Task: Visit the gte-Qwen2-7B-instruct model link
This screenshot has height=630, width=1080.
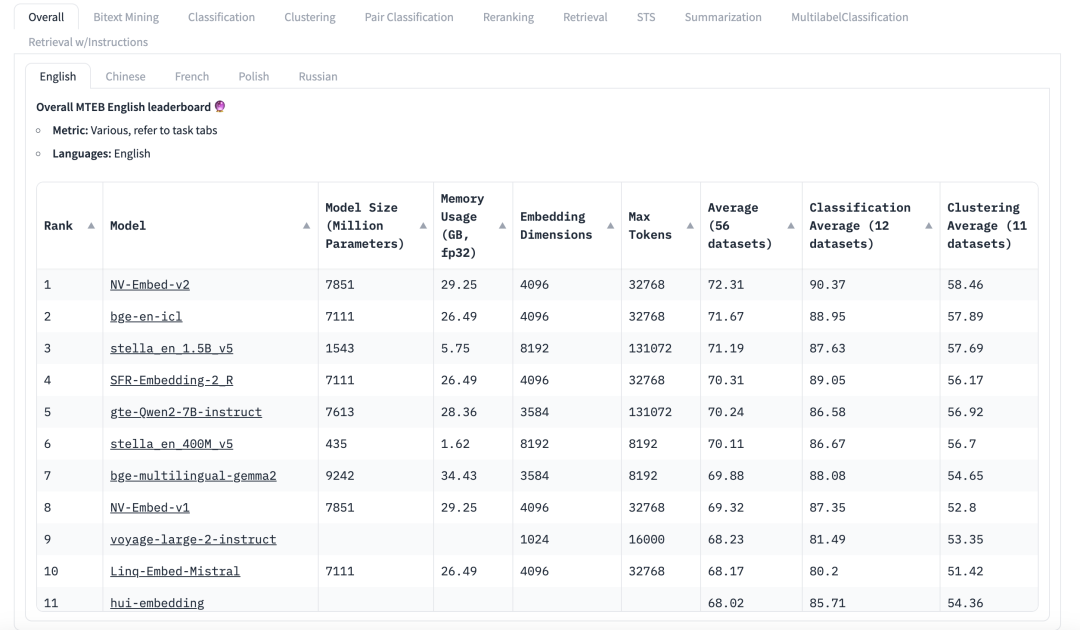Action: 185,412
